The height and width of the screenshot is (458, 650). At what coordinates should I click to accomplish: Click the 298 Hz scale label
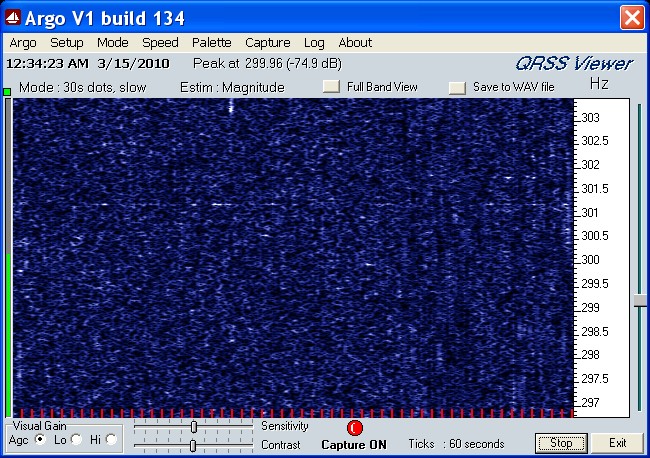[x=591, y=355]
